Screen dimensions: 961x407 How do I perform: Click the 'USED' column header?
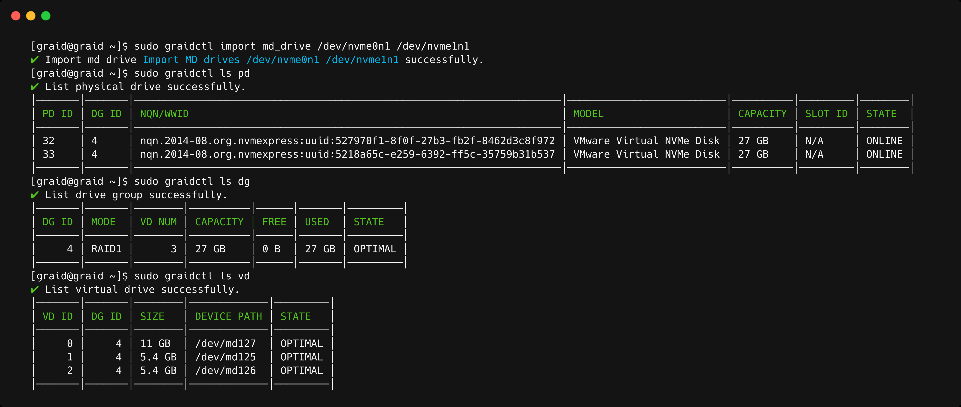(x=317, y=222)
